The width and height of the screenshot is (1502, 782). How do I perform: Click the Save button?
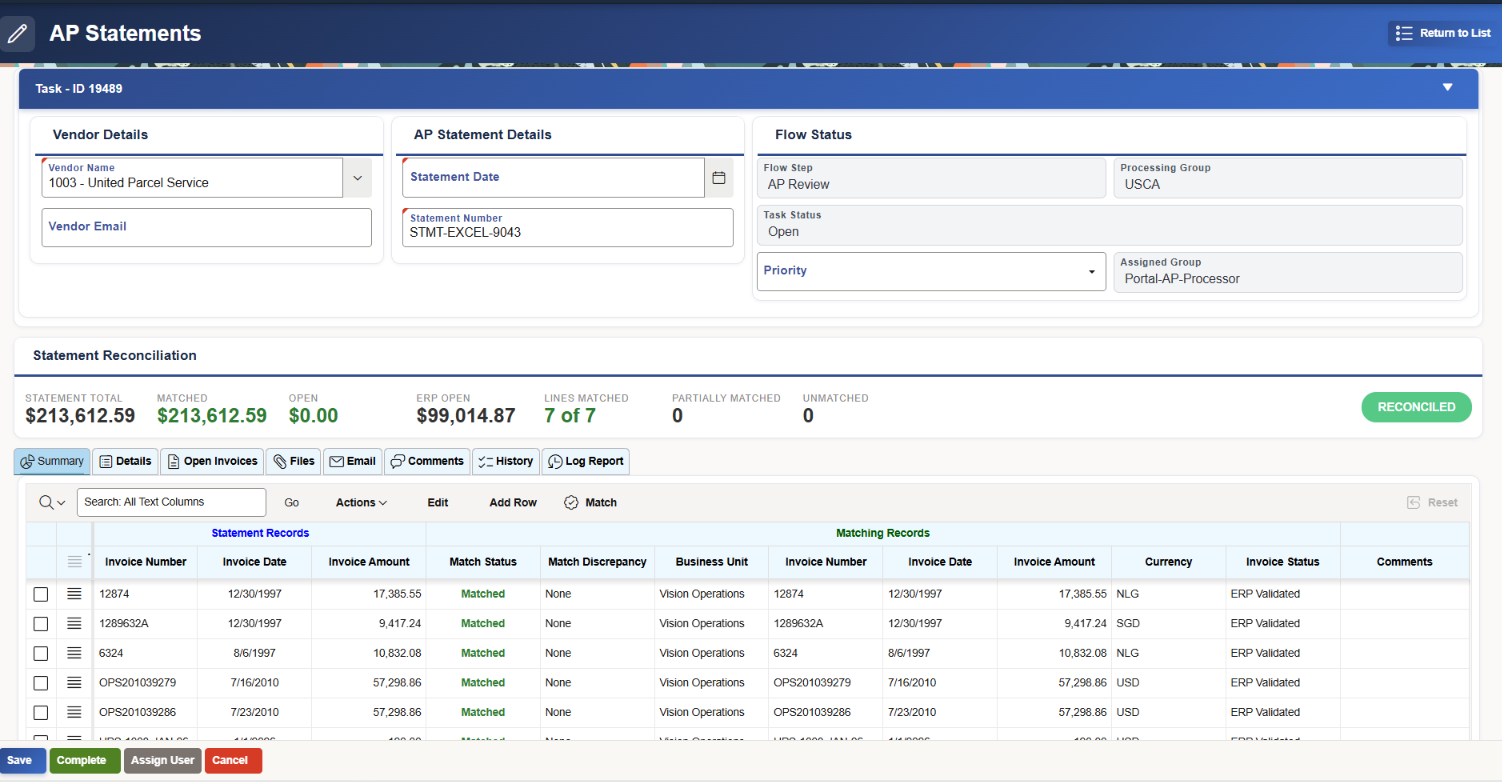coord(20,760)
